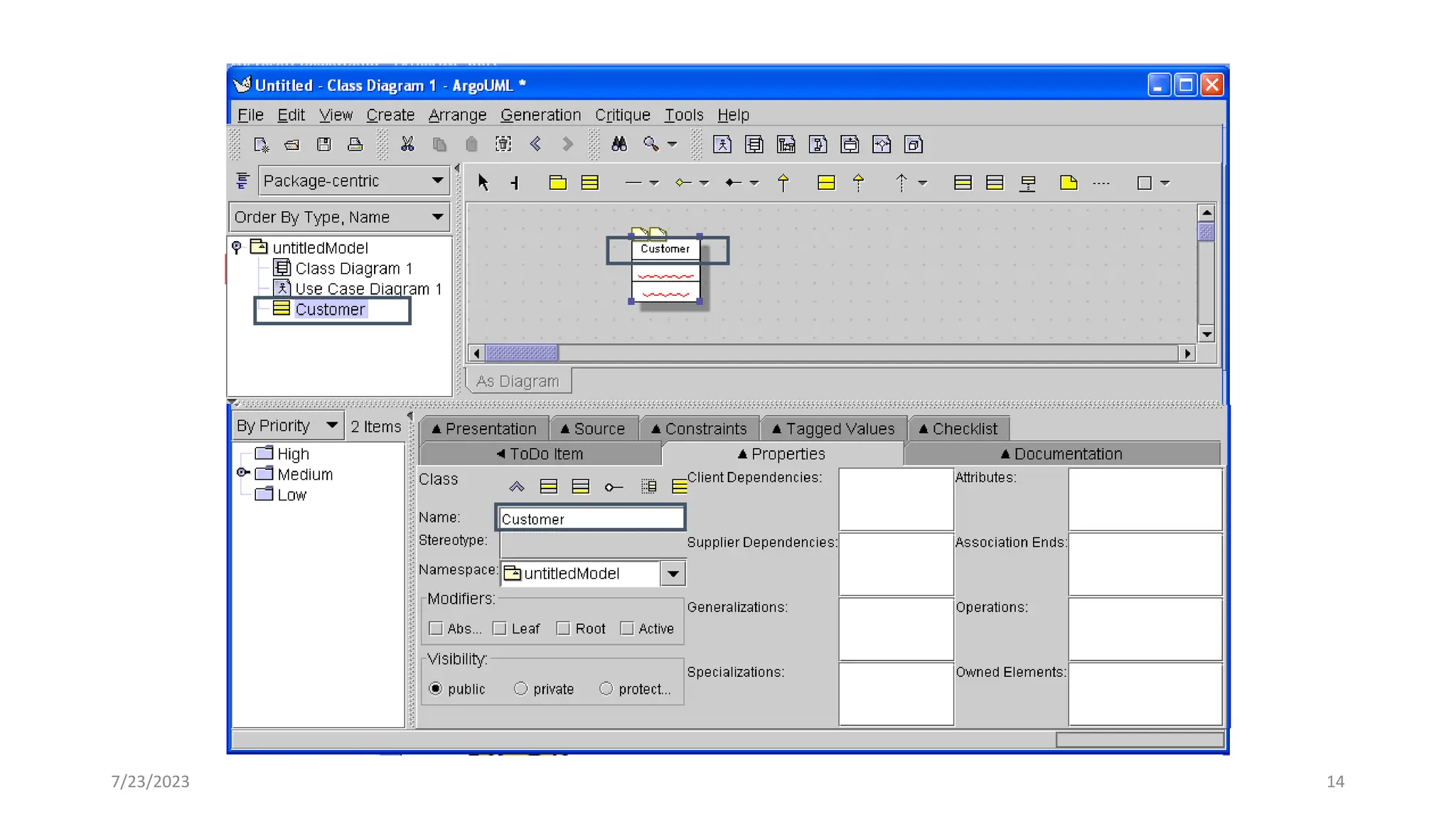
Task: Select the Low priority folder
Action: point(282,495)
